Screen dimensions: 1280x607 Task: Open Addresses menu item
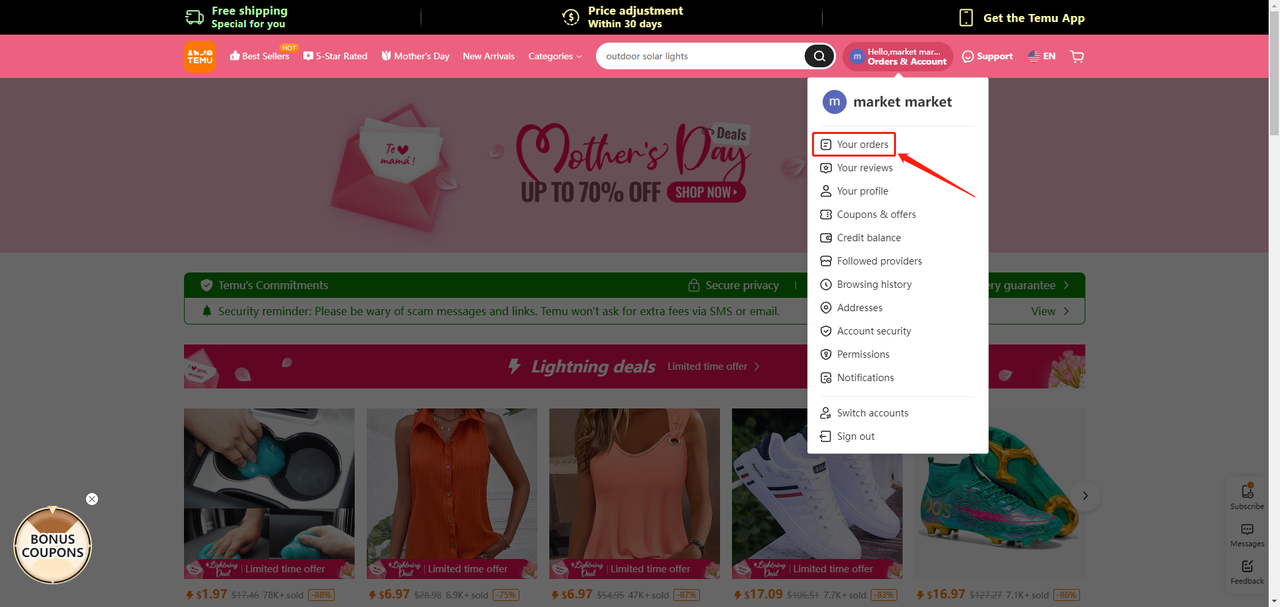[851, 308]
